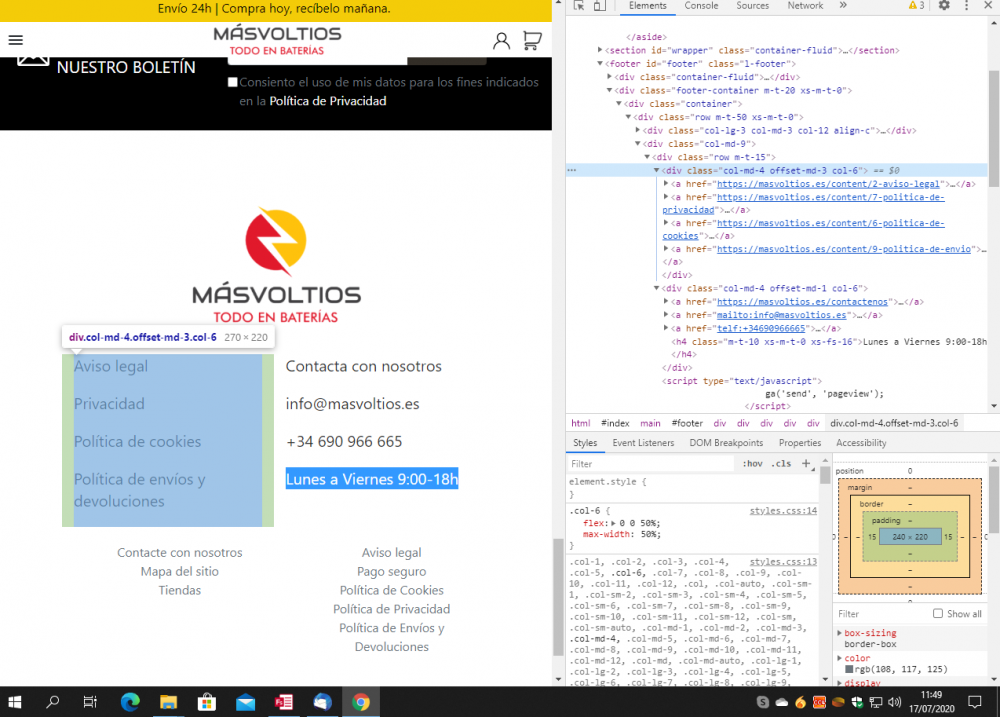Screen dimensions: 1000x717
Task: Check the privacy policy consent checkbox
Action: pyautogui.click(x=233, y=82)
